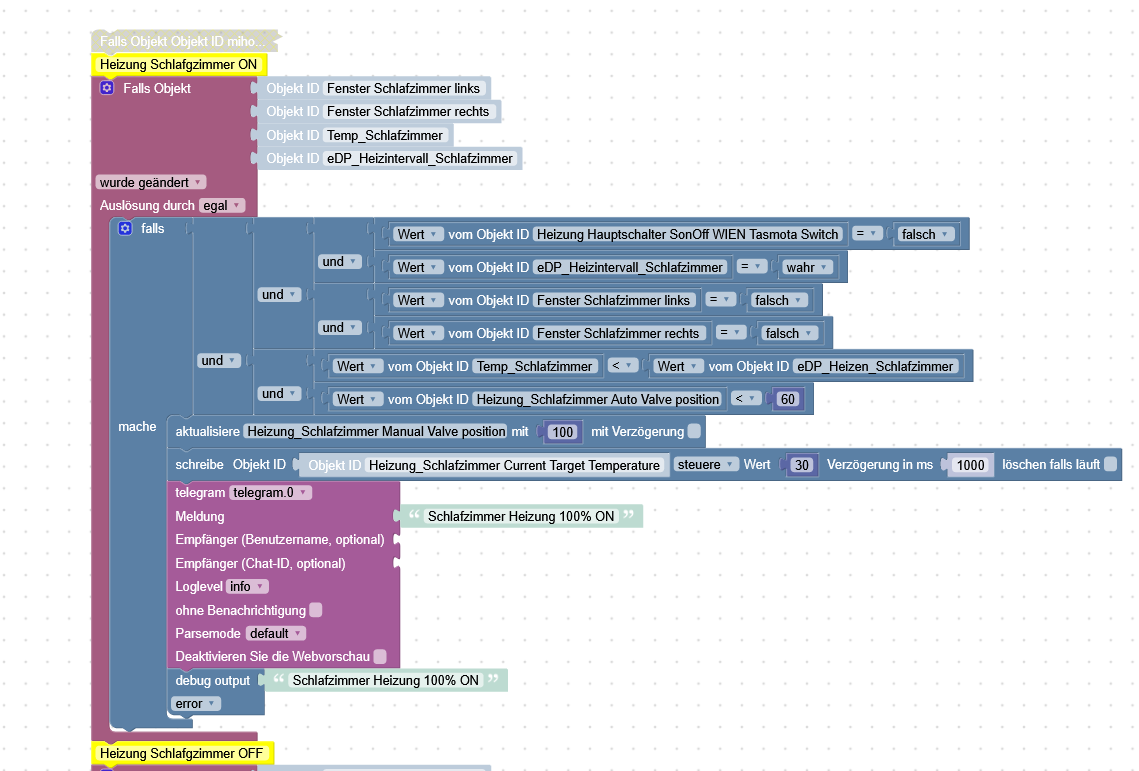Viewport: 1139px width, 771px height.
Task: Open less-than operator dropdown before value 60
Action: pos(746,399)
